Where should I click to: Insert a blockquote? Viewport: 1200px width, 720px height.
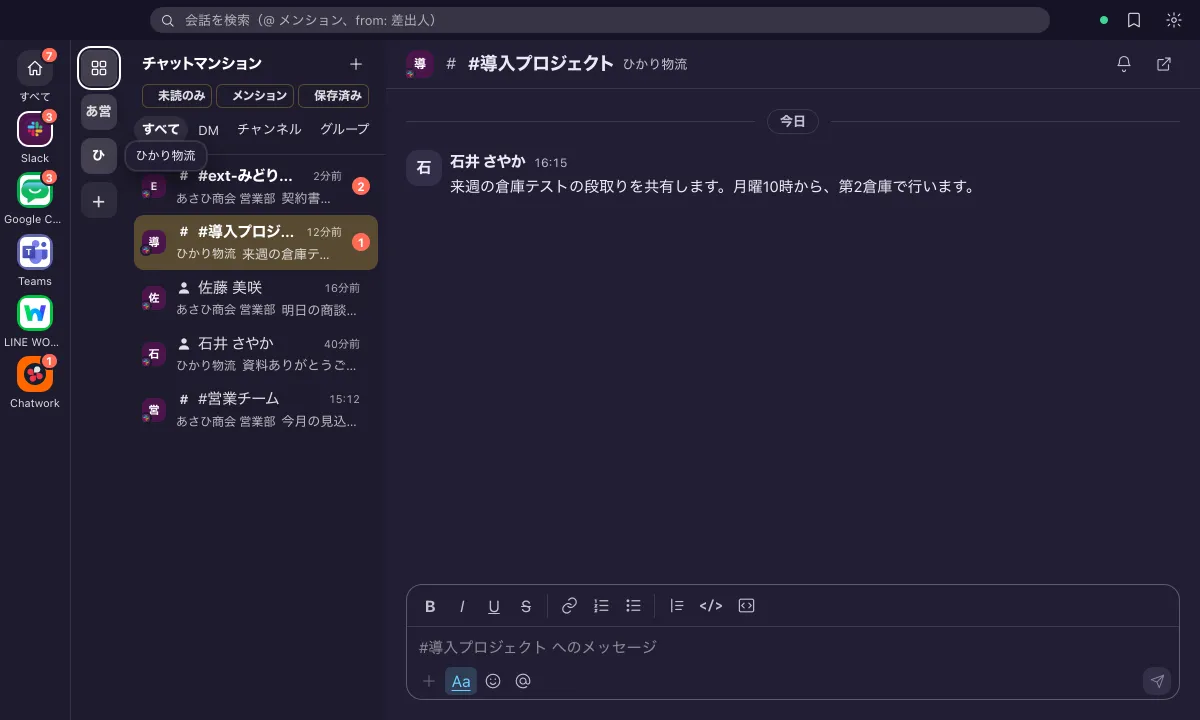click(x=677, y=606)
